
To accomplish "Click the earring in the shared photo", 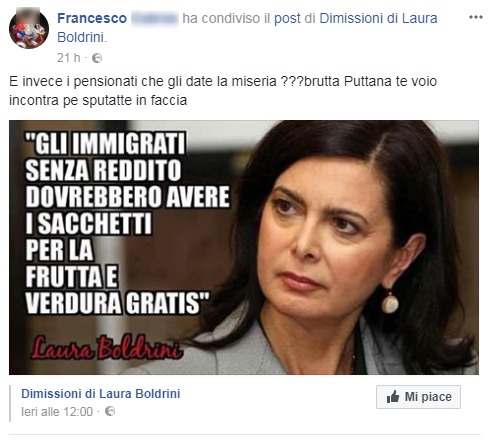I will pyautogui.click(x=390, y=303).
